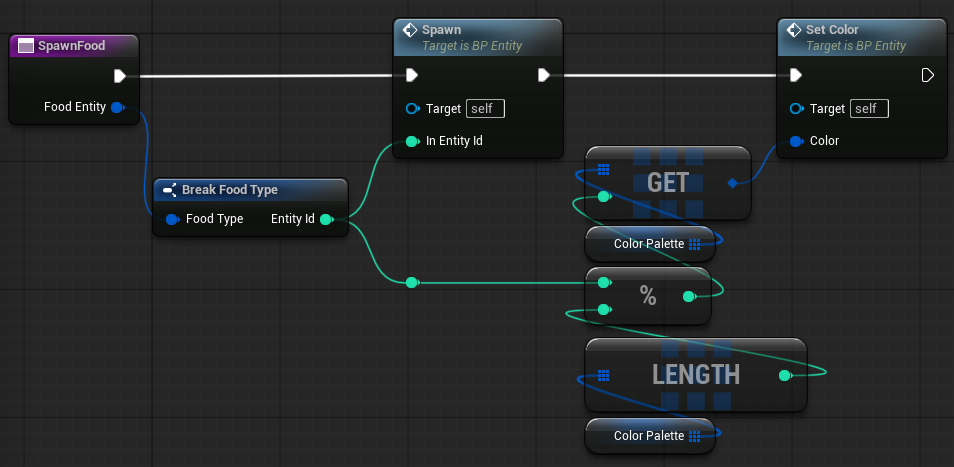The height and width of the screenshot is (467, 954).
Task: Select the reroute node on the green wire
Action: pos(412,283)
